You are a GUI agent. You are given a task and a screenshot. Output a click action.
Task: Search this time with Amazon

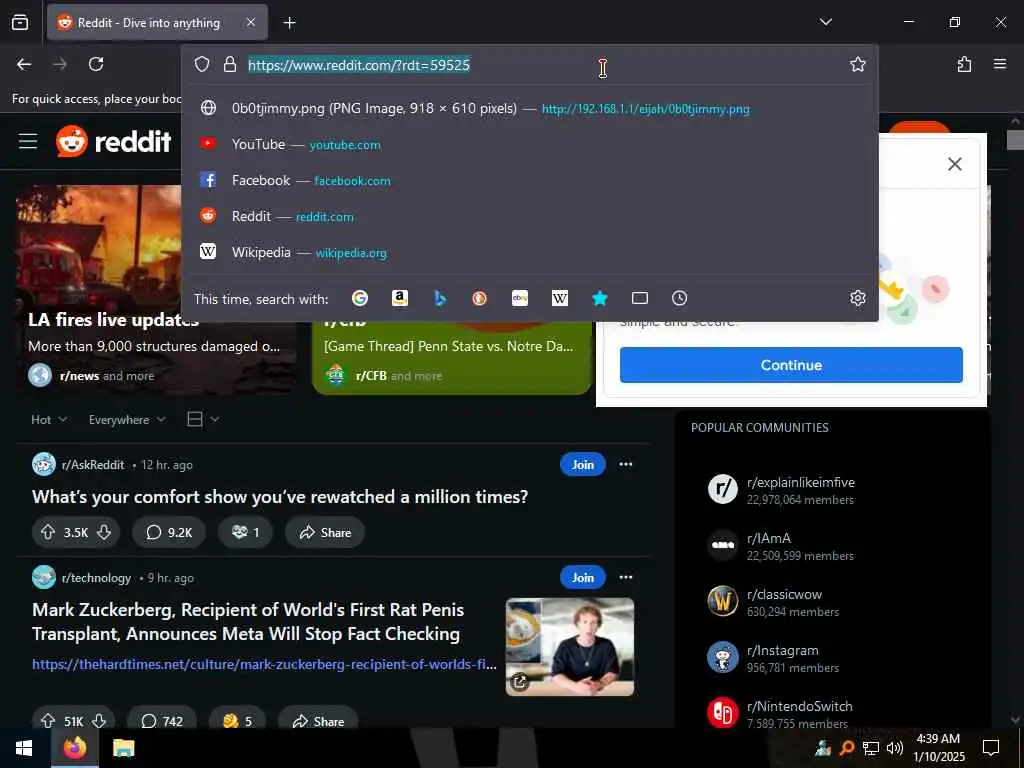(400, 298)
